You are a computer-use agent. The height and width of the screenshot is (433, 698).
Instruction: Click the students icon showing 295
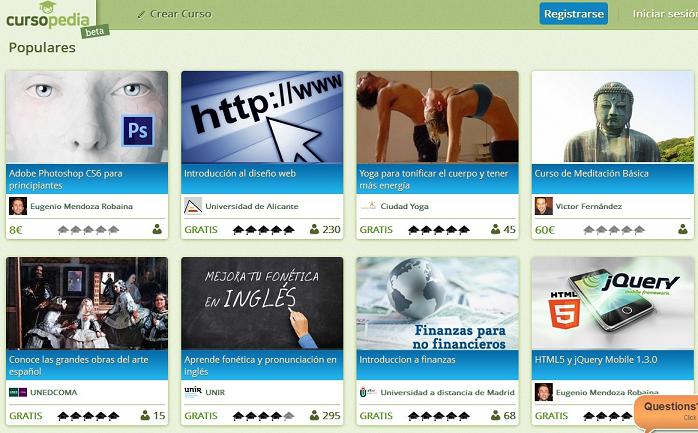coord(314,416)
